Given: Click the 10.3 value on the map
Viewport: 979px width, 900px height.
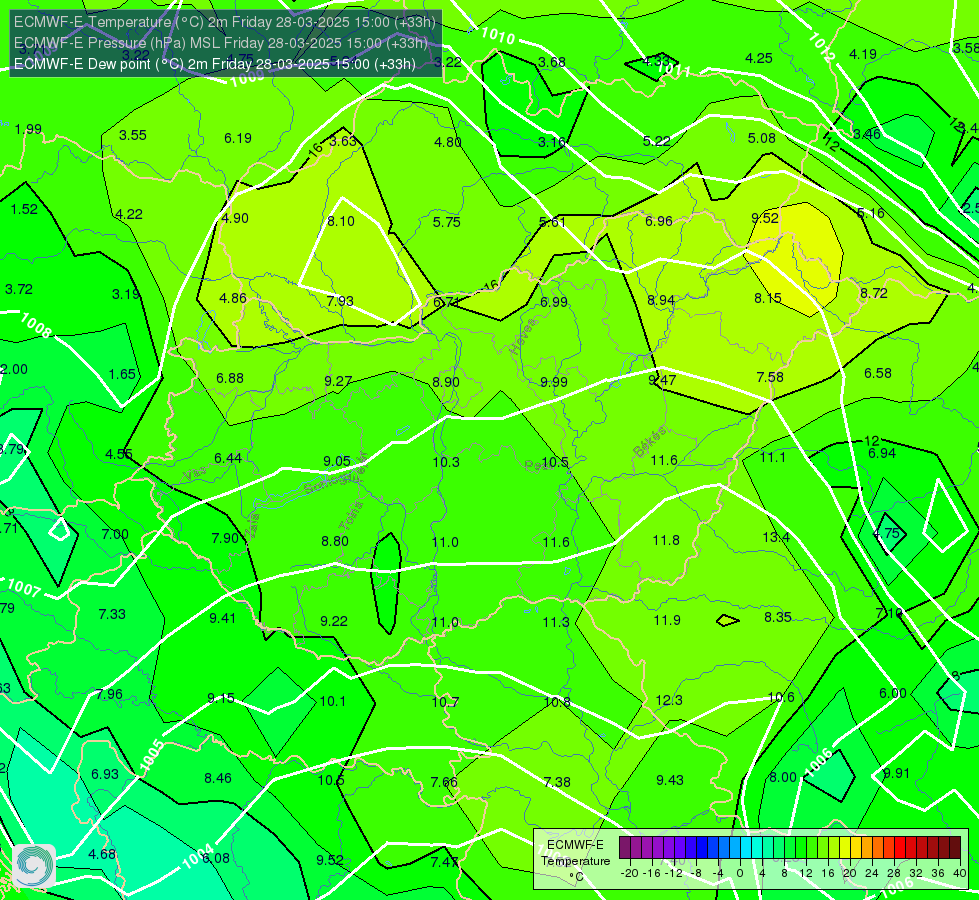Looking at the screenshot, I should coord(446,462).
